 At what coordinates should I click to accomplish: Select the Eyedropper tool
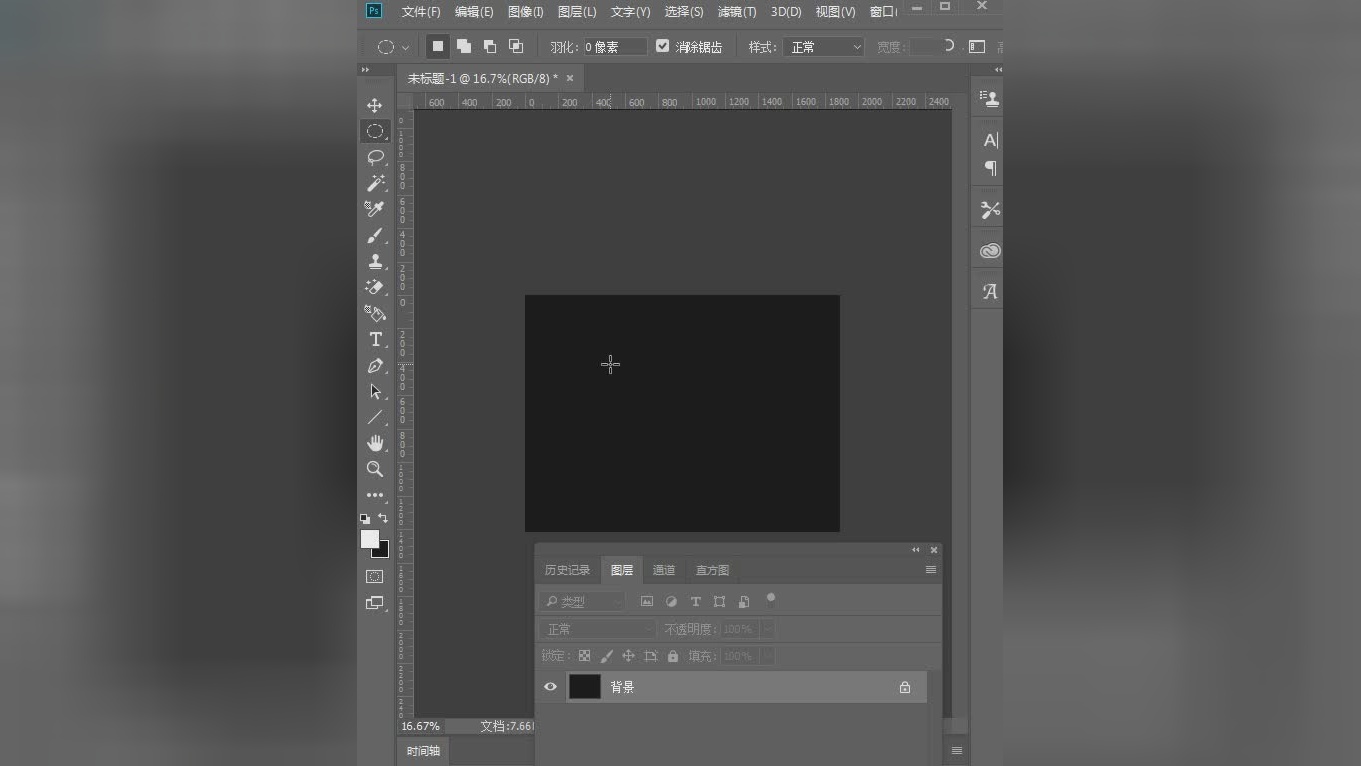click(x=375, y=209)
